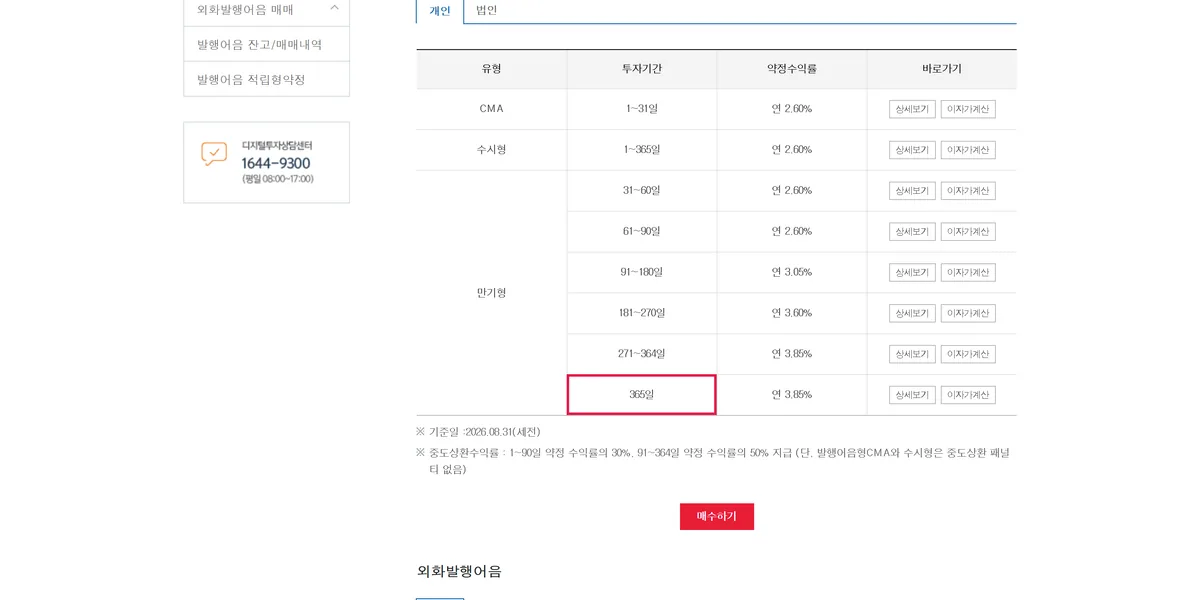Click the 평일 08:00~17:00 hours text
This screenshot has width=1200, height=600.
click(278, 179)
